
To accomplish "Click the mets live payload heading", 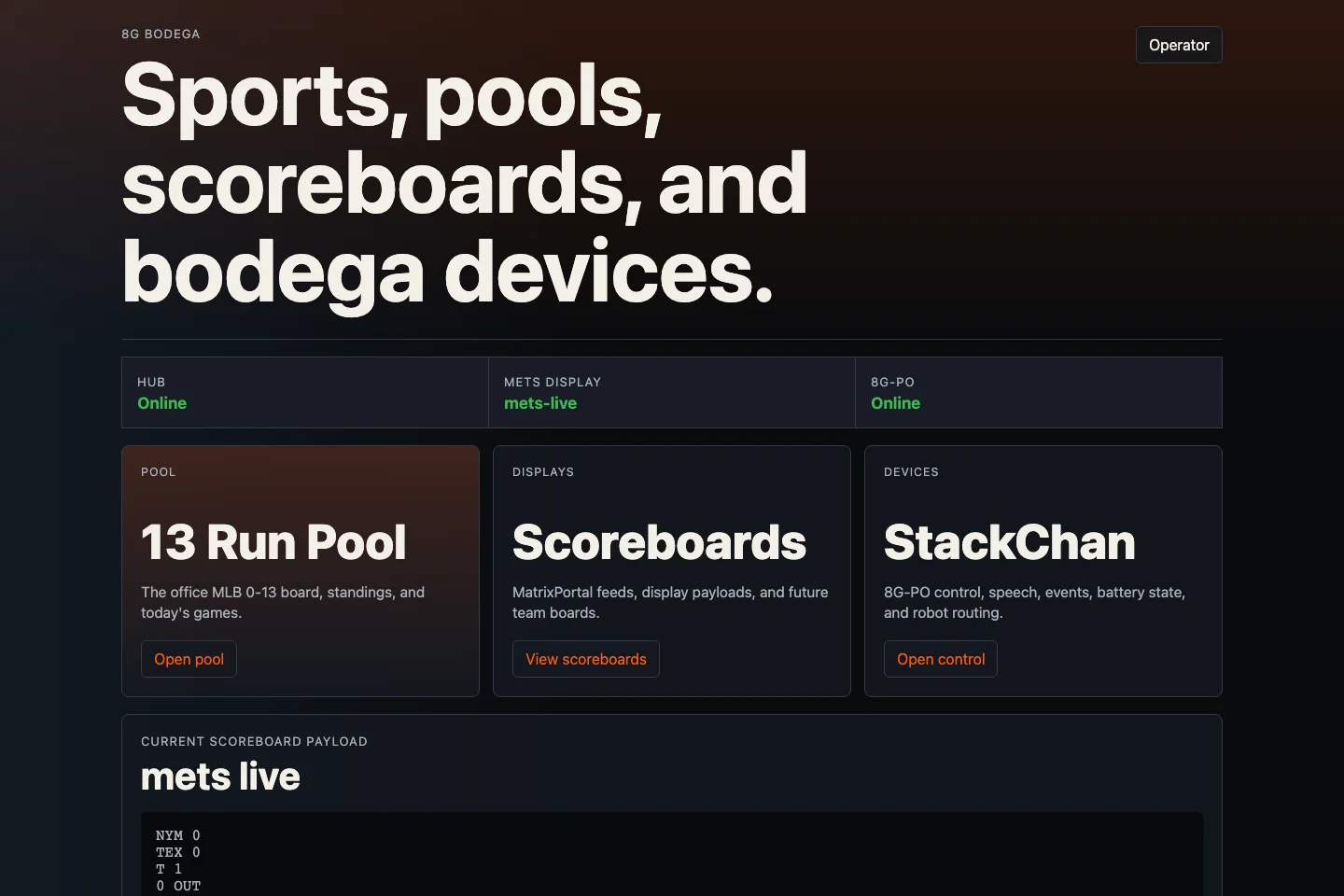I will click(220, 777).
